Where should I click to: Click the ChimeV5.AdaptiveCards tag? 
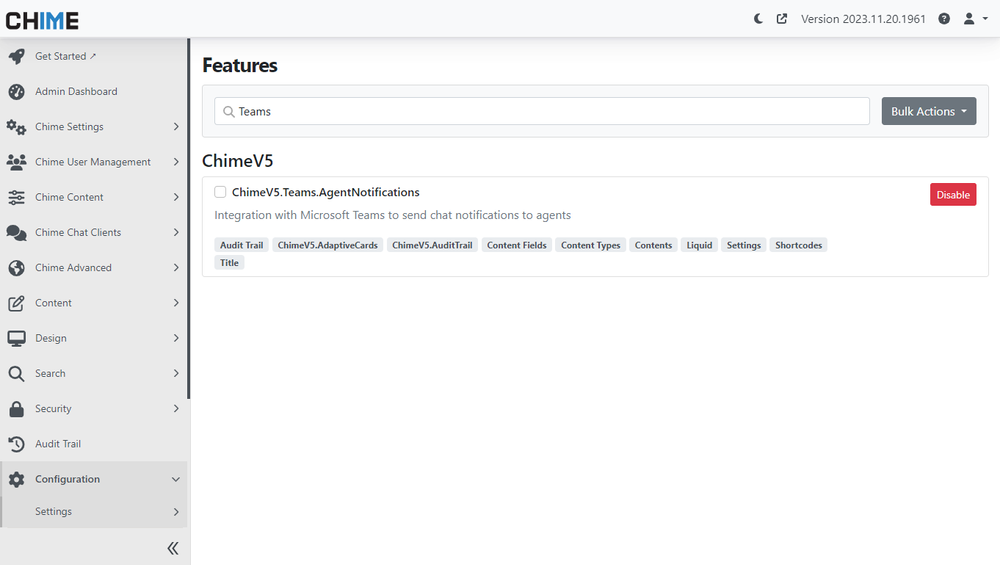[328, 246]
